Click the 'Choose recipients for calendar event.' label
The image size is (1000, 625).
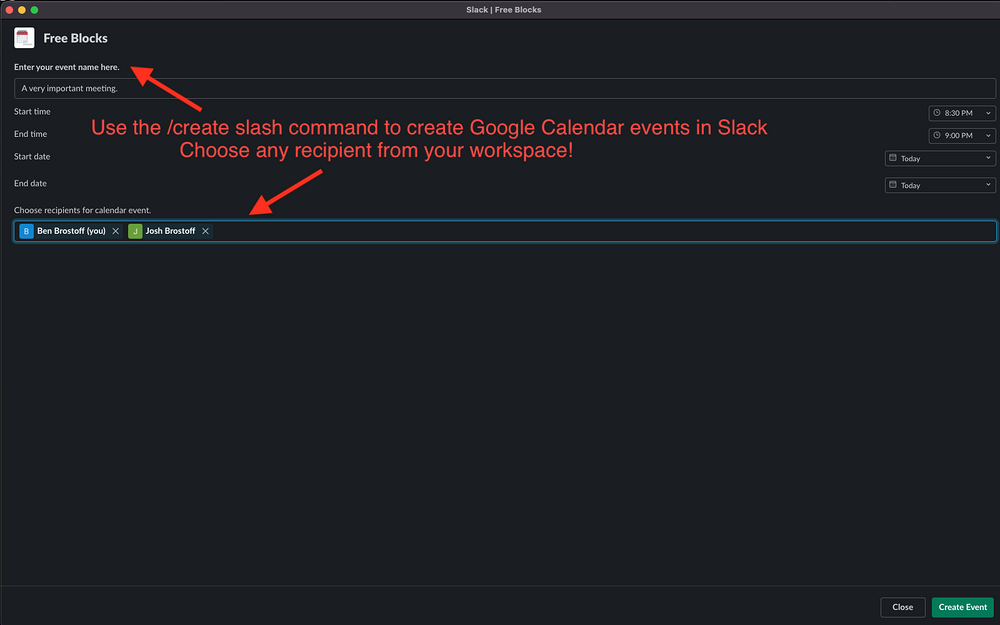[82, 210]
